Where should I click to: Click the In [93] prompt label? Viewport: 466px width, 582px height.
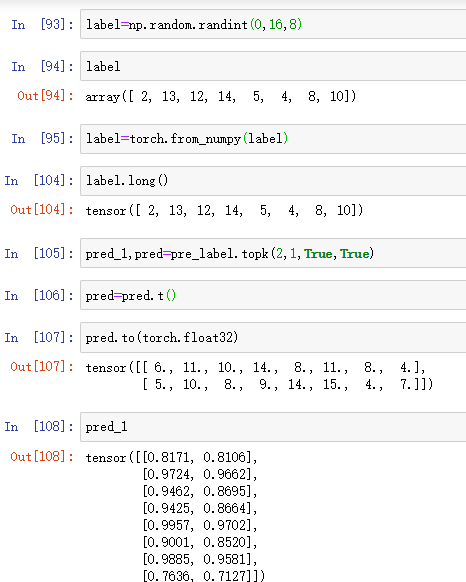42,24
